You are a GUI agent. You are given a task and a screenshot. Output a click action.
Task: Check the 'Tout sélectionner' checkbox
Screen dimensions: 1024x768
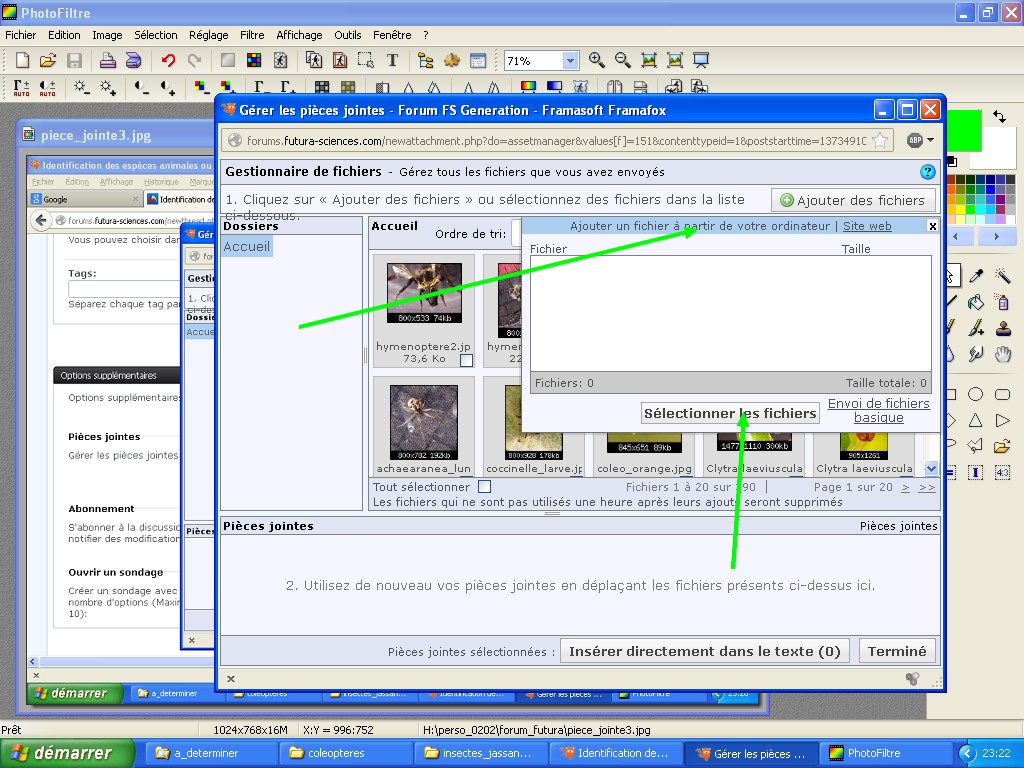coord(484,487)
